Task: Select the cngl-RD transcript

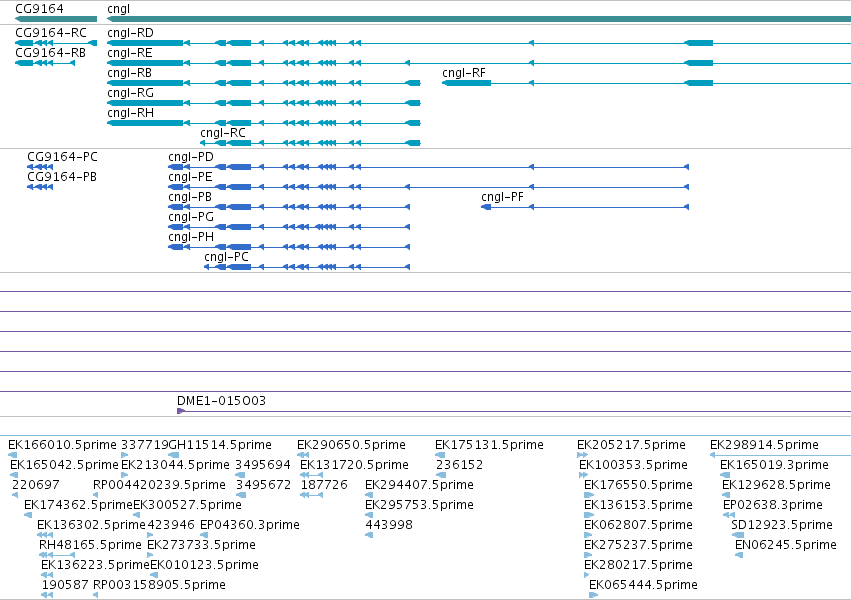Action: click(130, 33)
